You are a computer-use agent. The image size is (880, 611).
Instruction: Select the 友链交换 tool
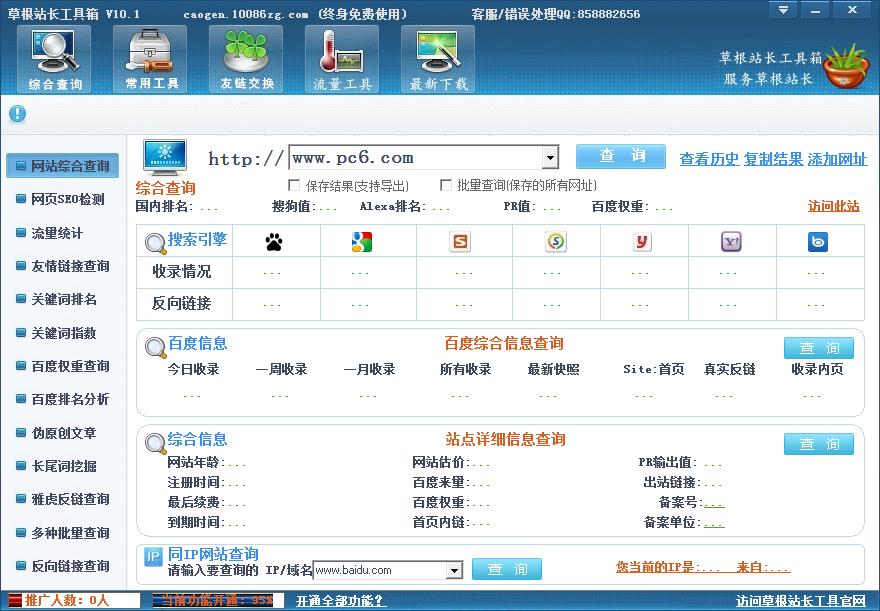point(245,59)
